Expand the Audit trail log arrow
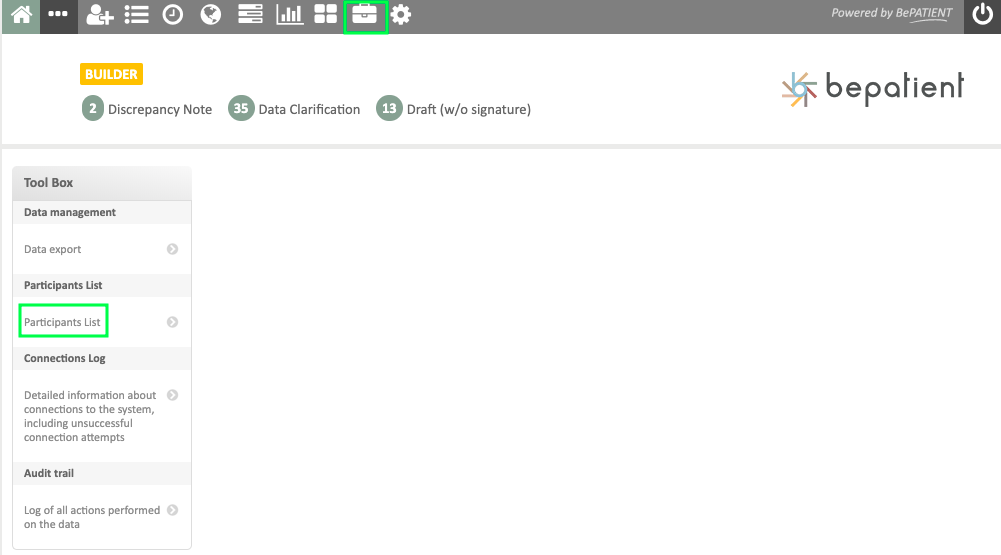 click(172, 510)
